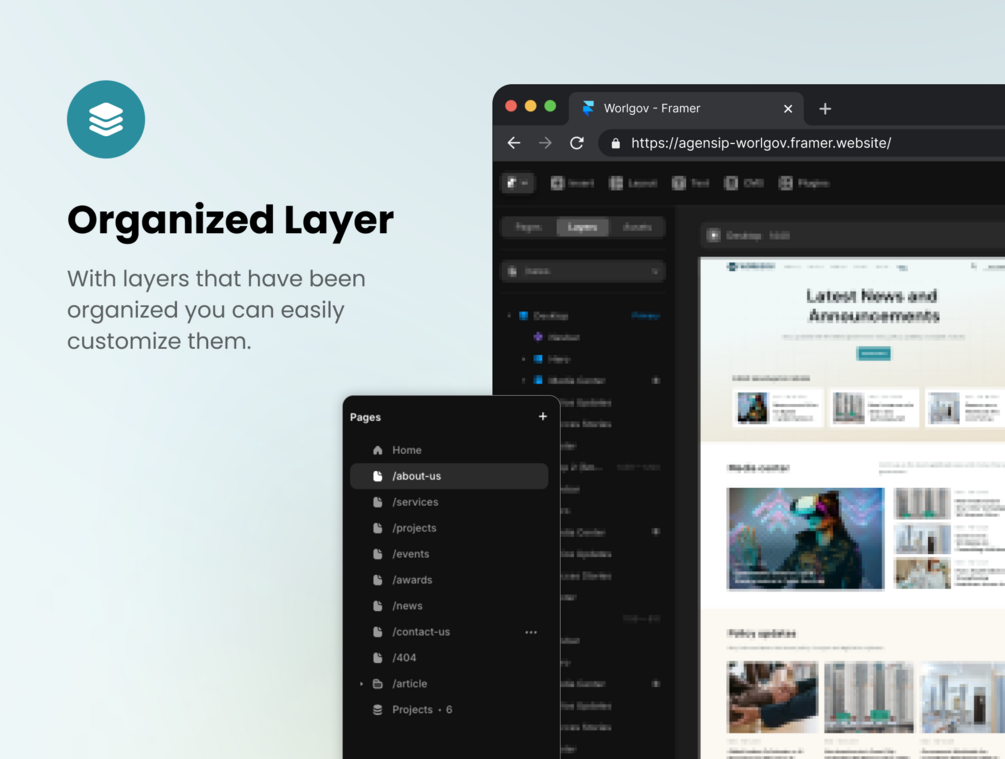Click the Latest News and Announcements heading
This screenshot has height=759, width=1005.
click(x=873, y=306)
